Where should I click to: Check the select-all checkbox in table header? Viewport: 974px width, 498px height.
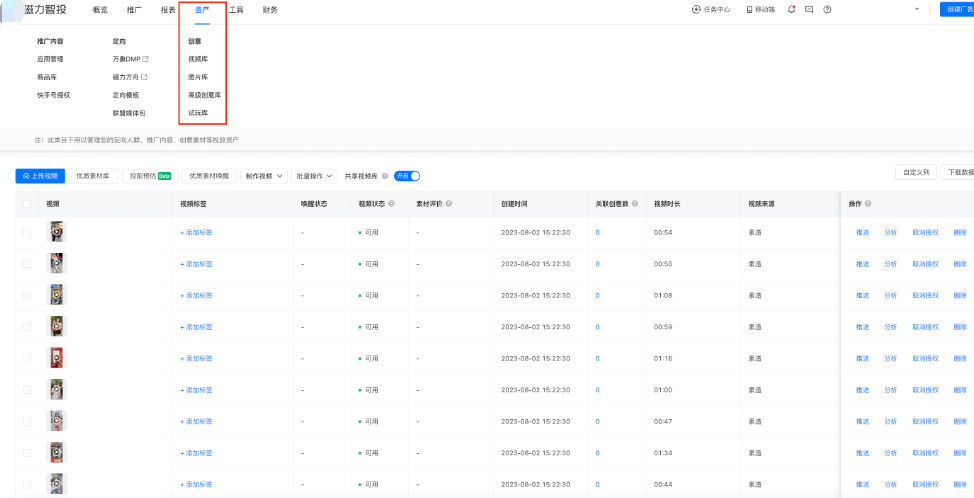point(27,204)
